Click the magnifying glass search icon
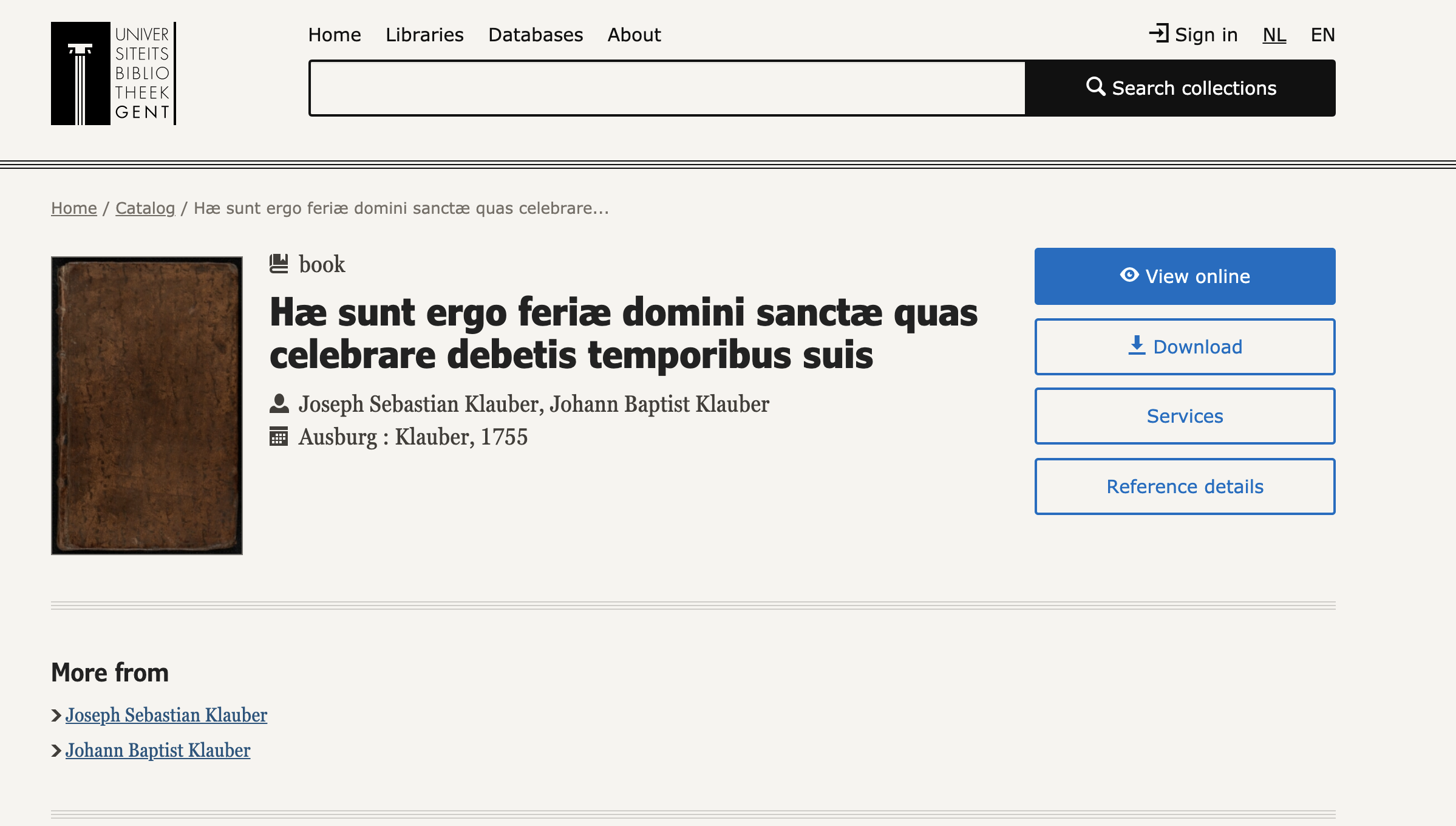1456x826 pixels. [x=1095, y=87]
